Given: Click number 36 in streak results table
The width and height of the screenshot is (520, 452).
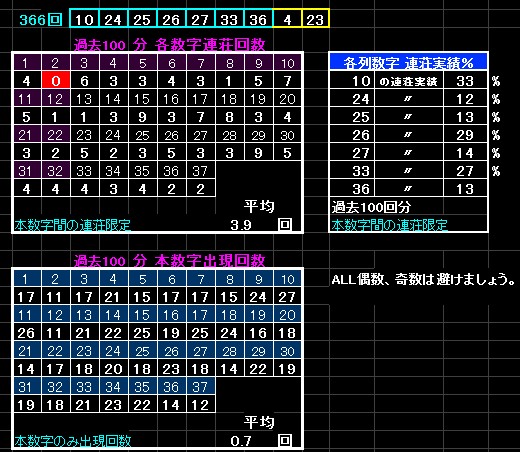Looking at the screenshot, I should (x=352, y=189).
